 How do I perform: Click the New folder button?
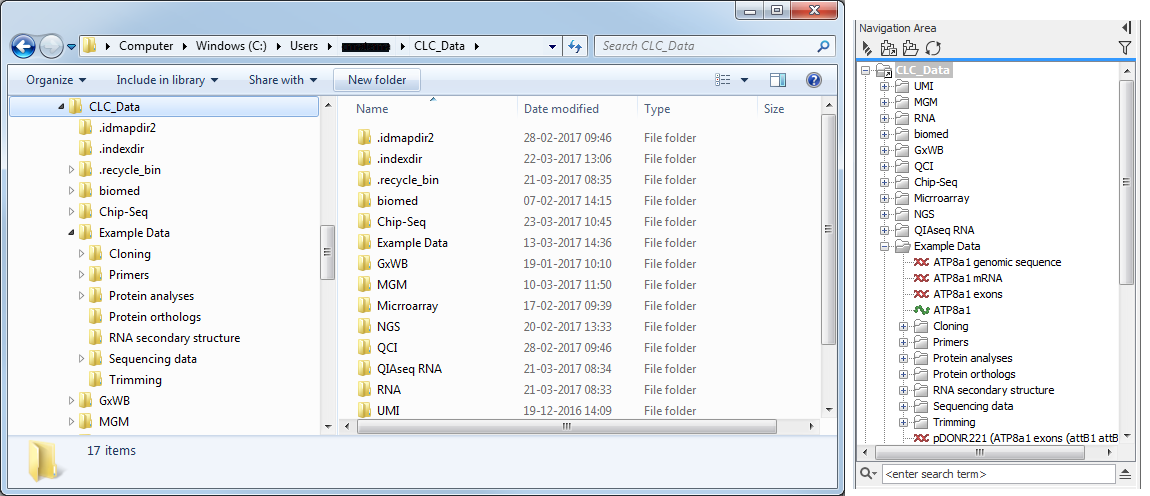[x=377, y=80]
